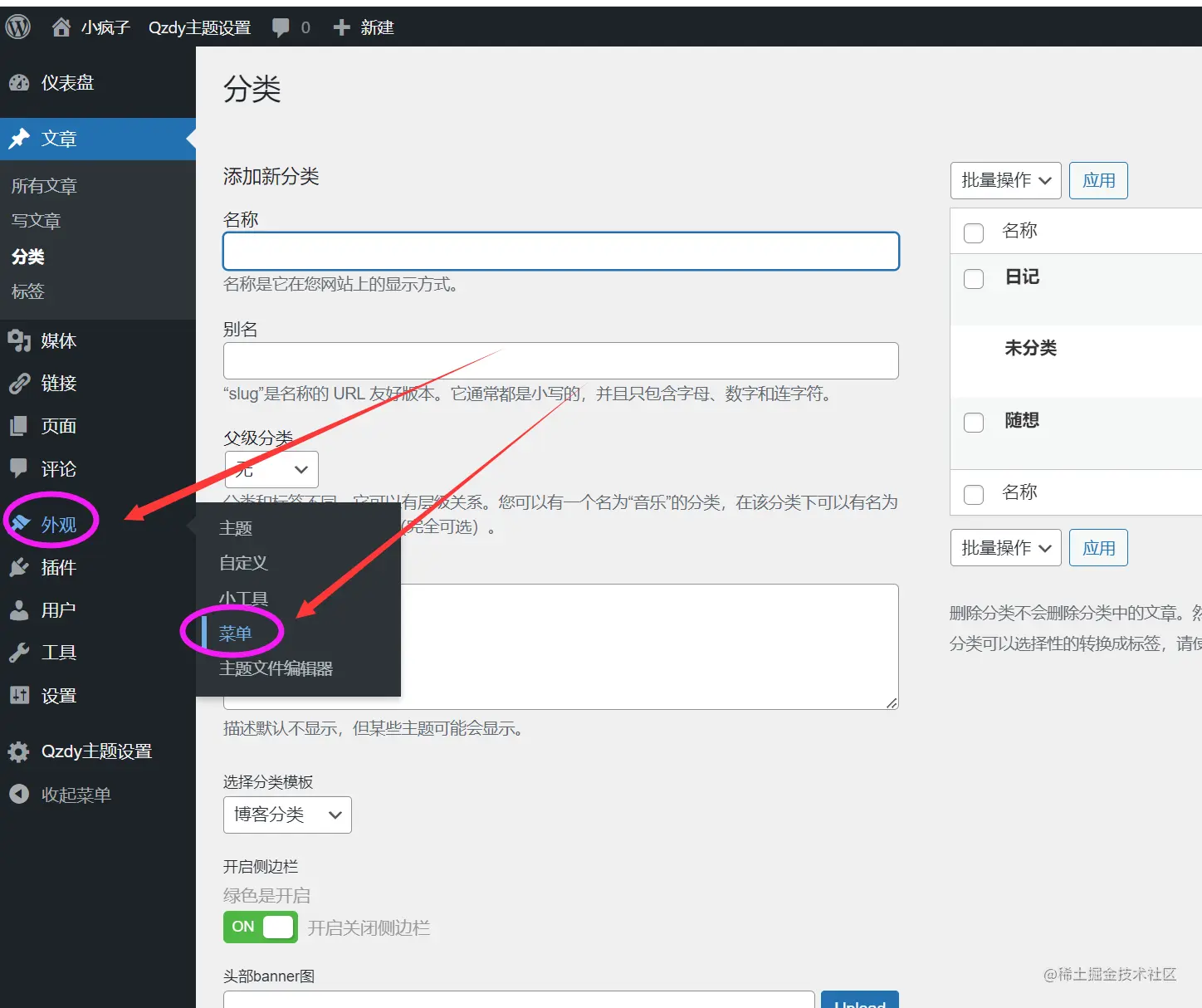Viewport: 1202px width, 1008px height.
Task: Open 菜单 in the 外观 submenu
Action: 235,634
